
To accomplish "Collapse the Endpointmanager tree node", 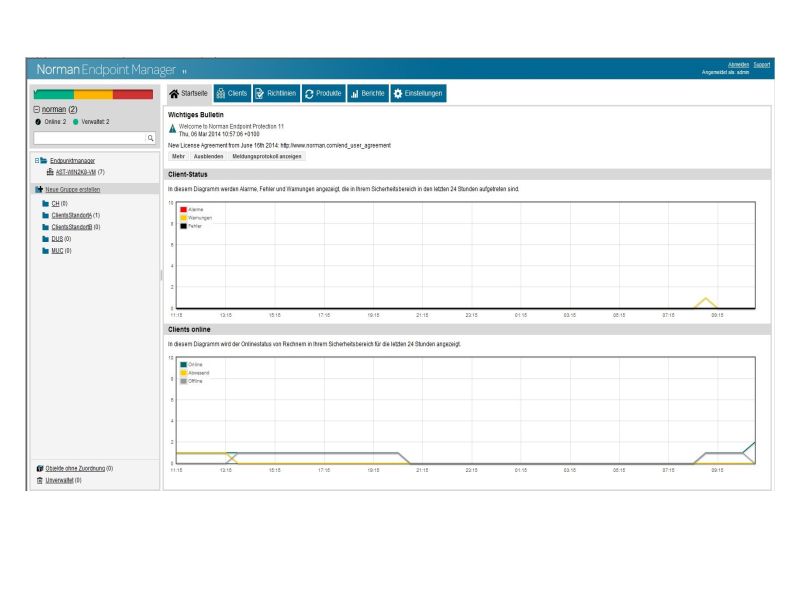I will tap(37, 161).
